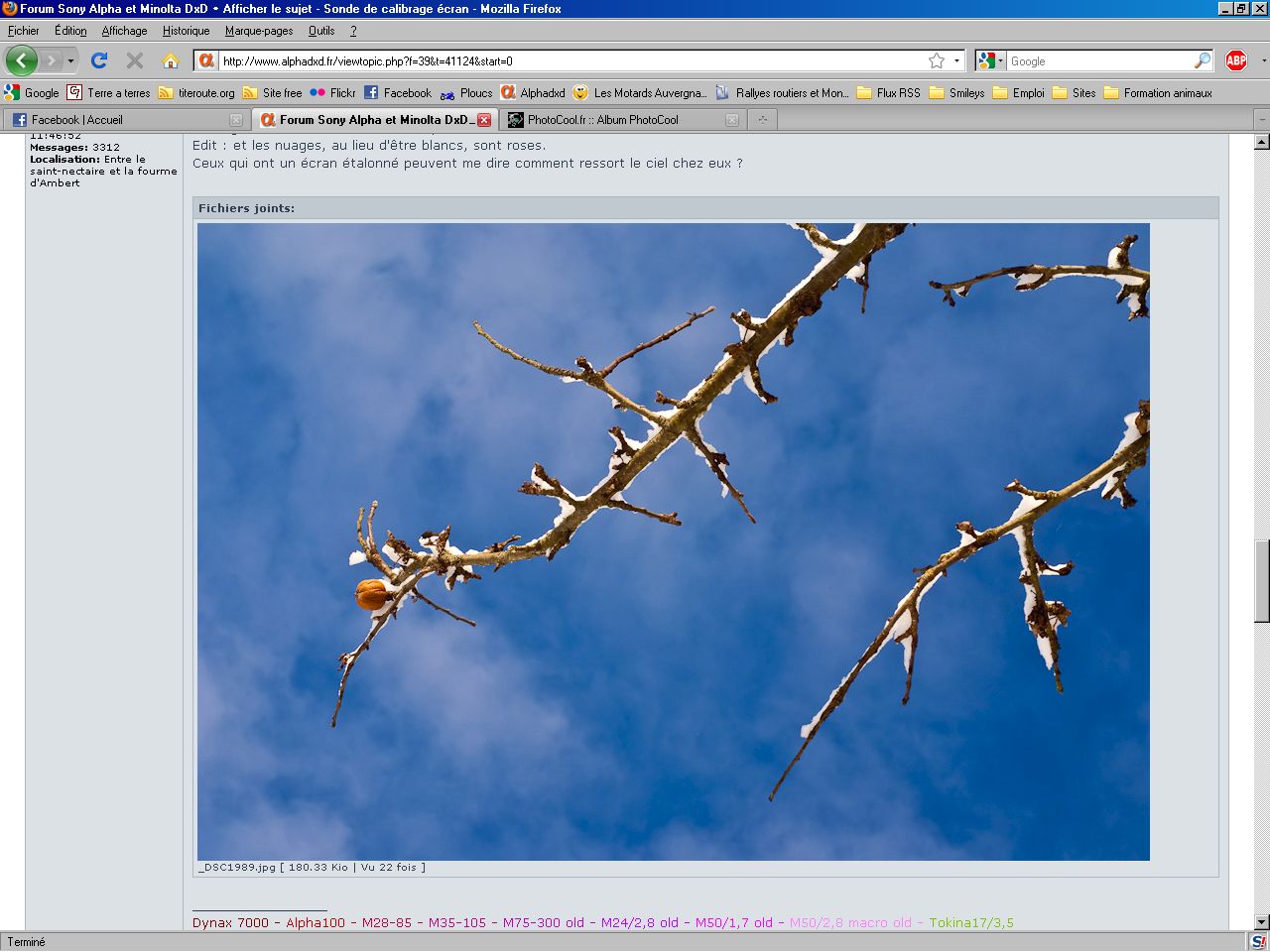Open the Google bookmark
The image size is (1270, 952).
click(x=32, y=92)
